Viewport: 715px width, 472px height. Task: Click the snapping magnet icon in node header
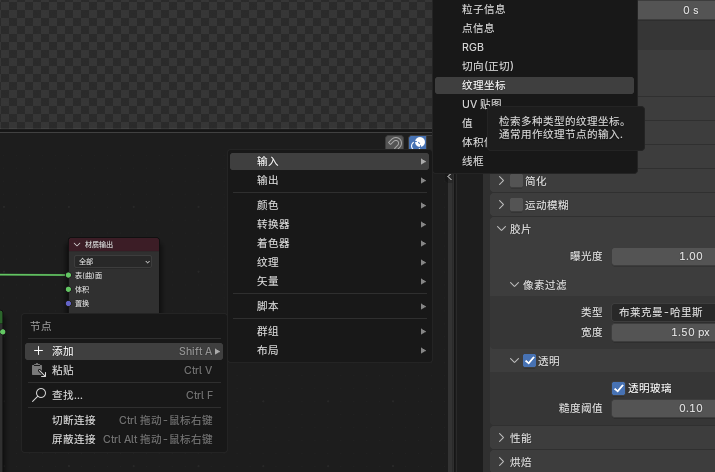pyautogui.click(x=394, y=143)
